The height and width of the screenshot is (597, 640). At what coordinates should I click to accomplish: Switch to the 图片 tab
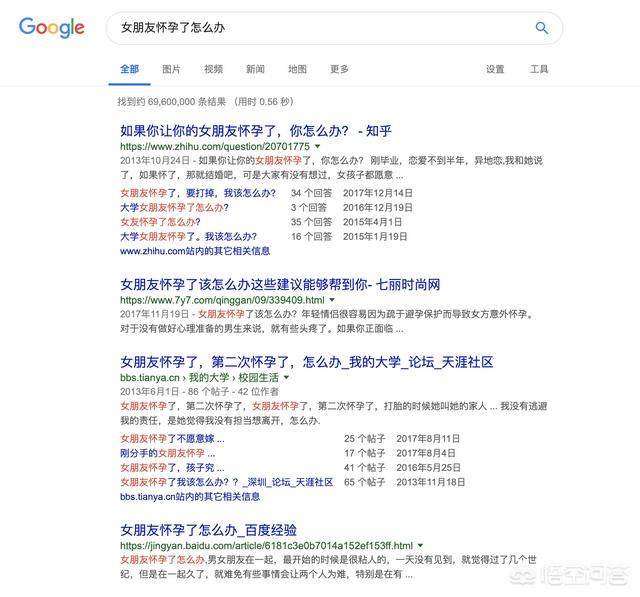click(x=171, y=69)
